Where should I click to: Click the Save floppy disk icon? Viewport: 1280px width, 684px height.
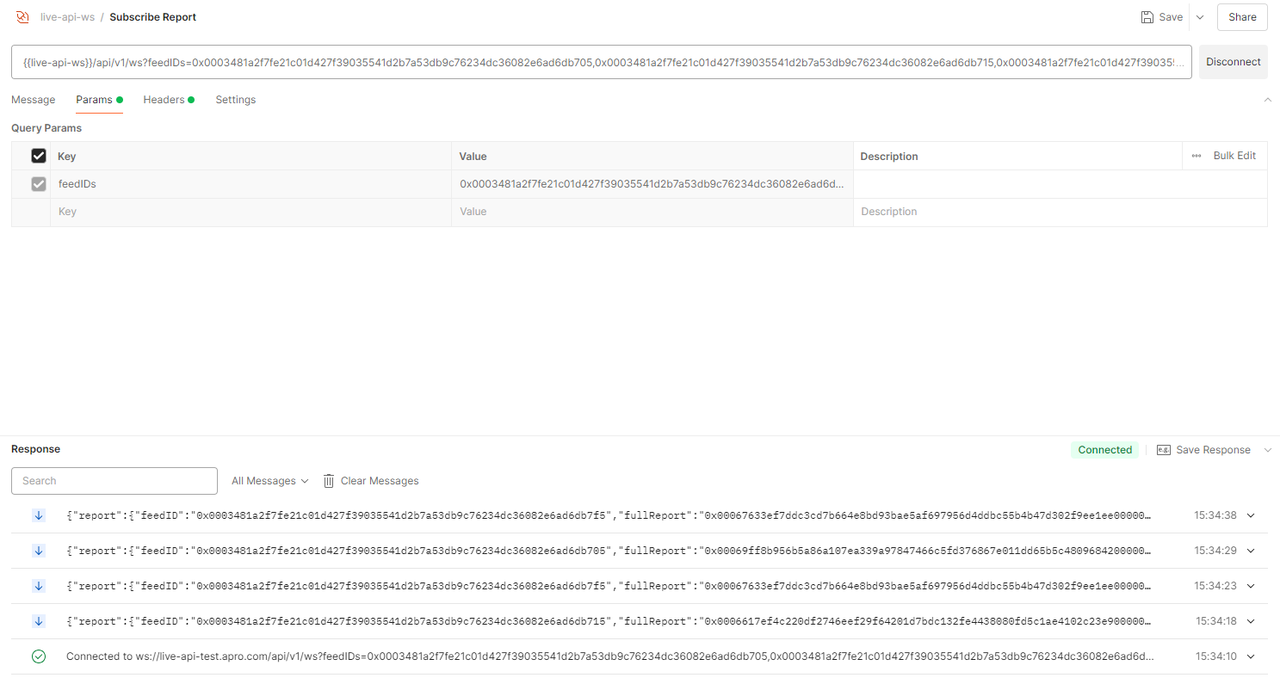tap(1147, 17)
